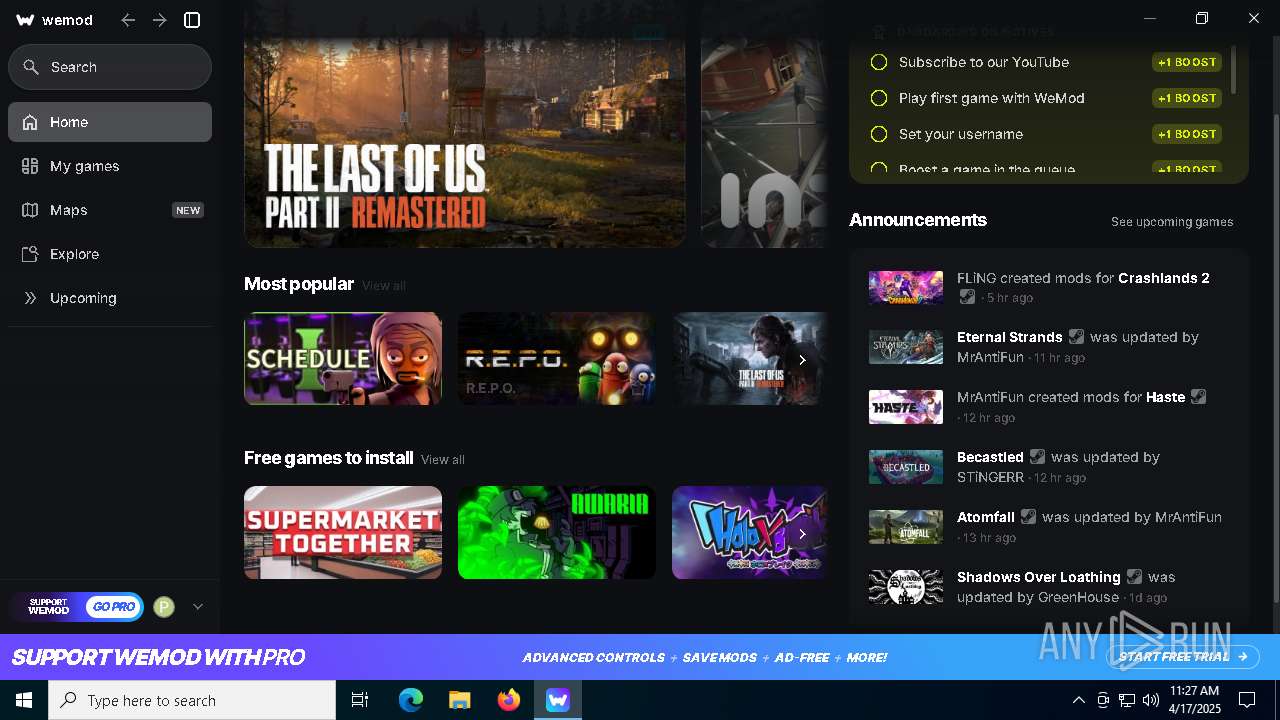Click the Windows taskbar search box

tap(192, 700)
